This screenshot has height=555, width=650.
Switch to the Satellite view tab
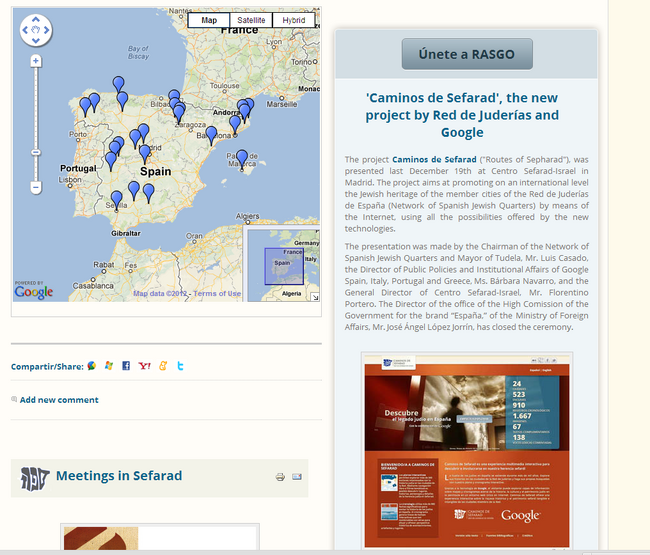251,20
